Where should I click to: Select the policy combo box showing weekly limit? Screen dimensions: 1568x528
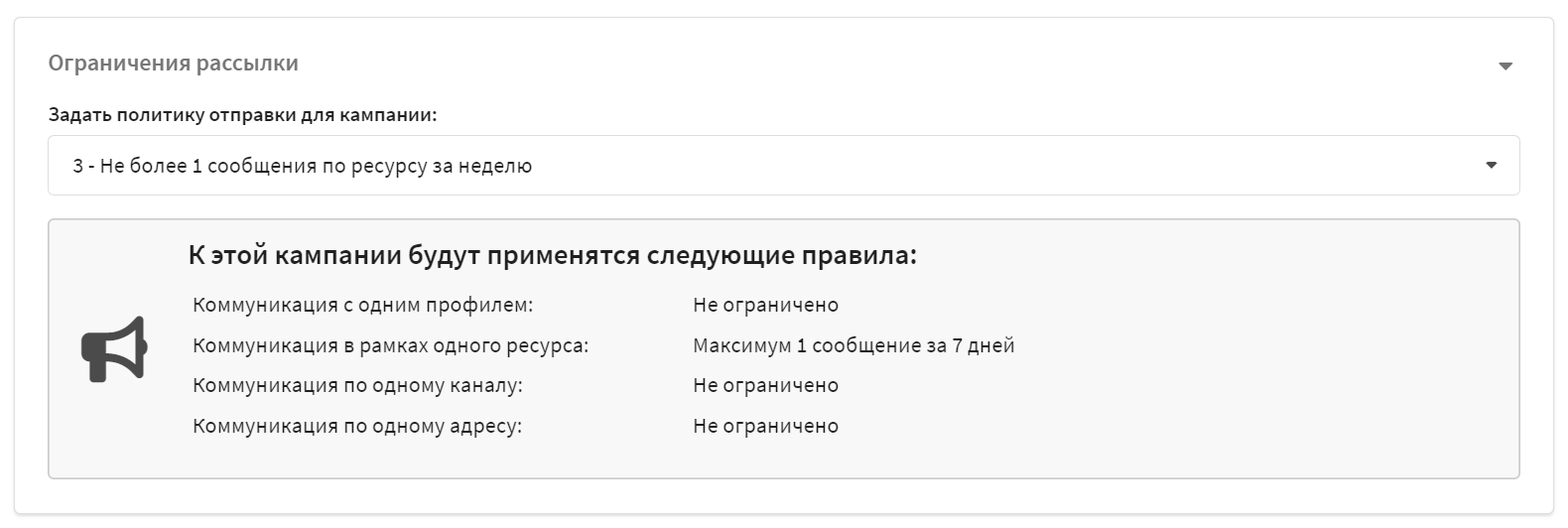coord(784,166)
